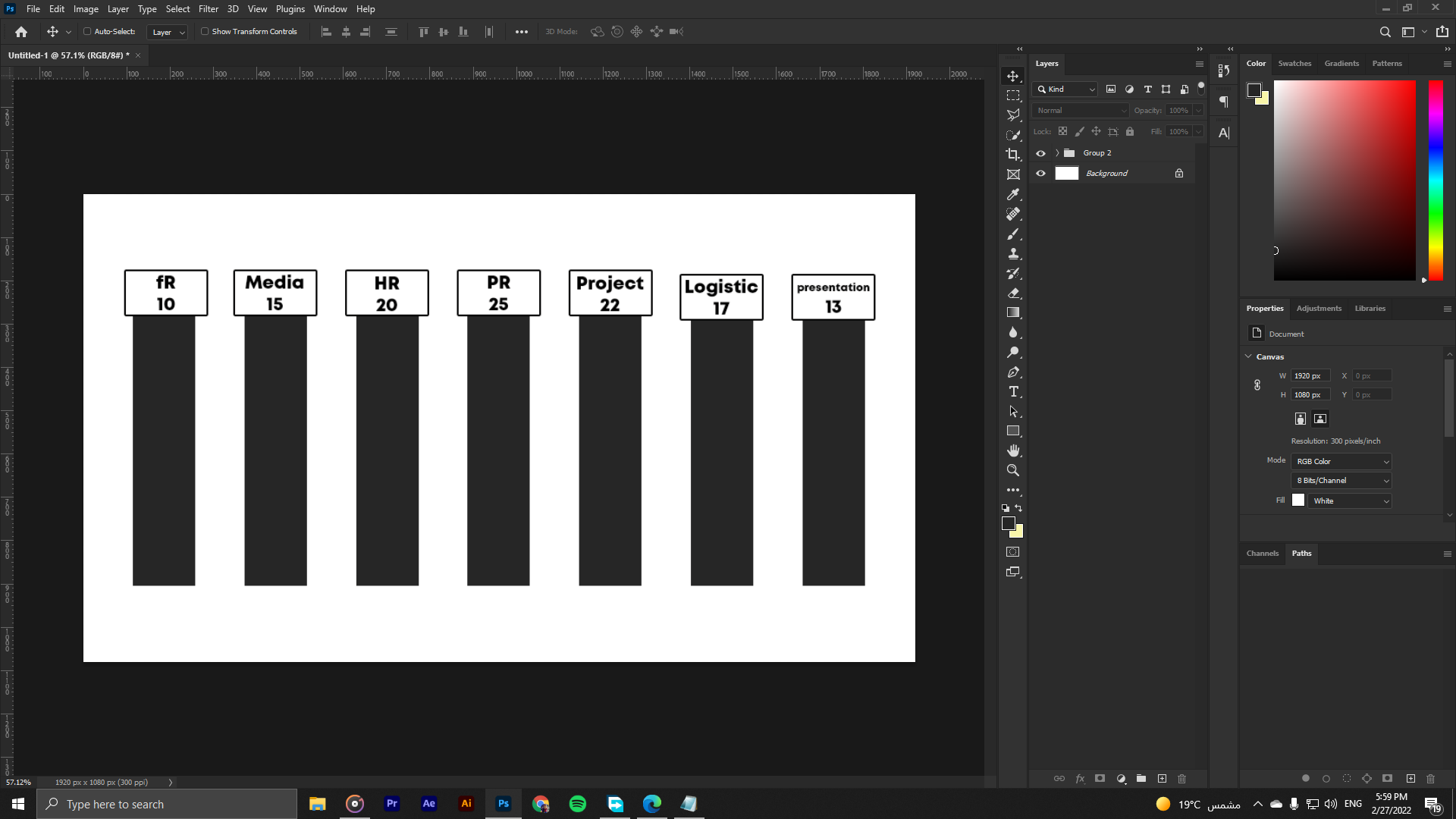Open the Auto-Select Layer dropdown
This screenshot has width=1456, height=819.
click(168, 32)
